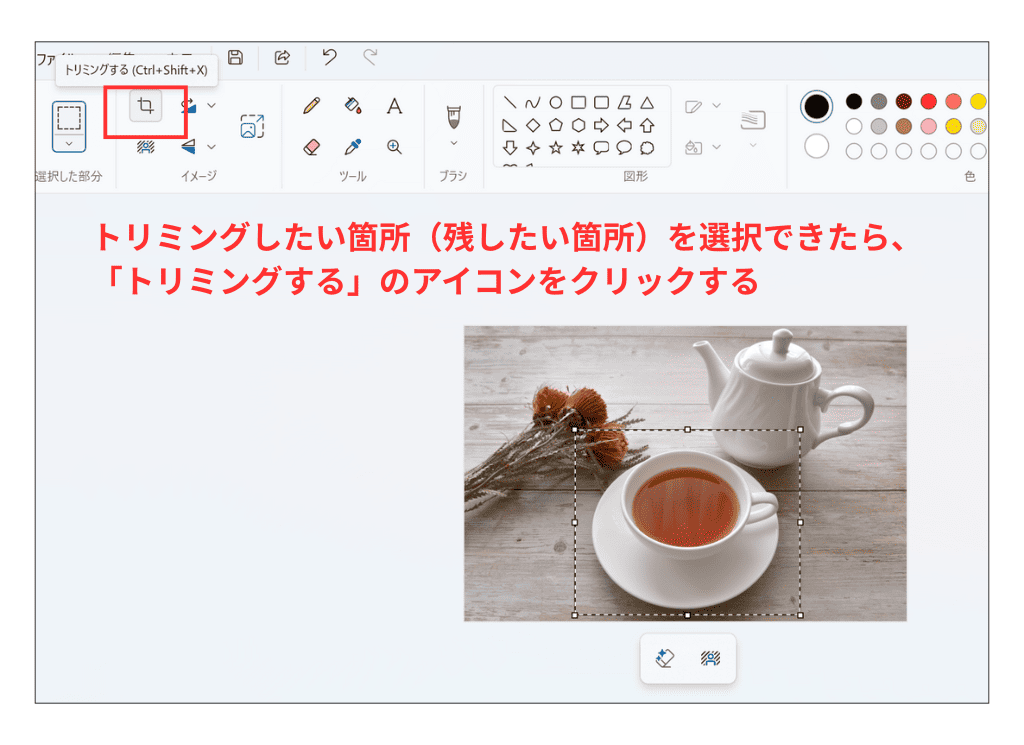
Task: Expand the rotate options dropdown
Action: pyautogui.click(x=210, y=106)
